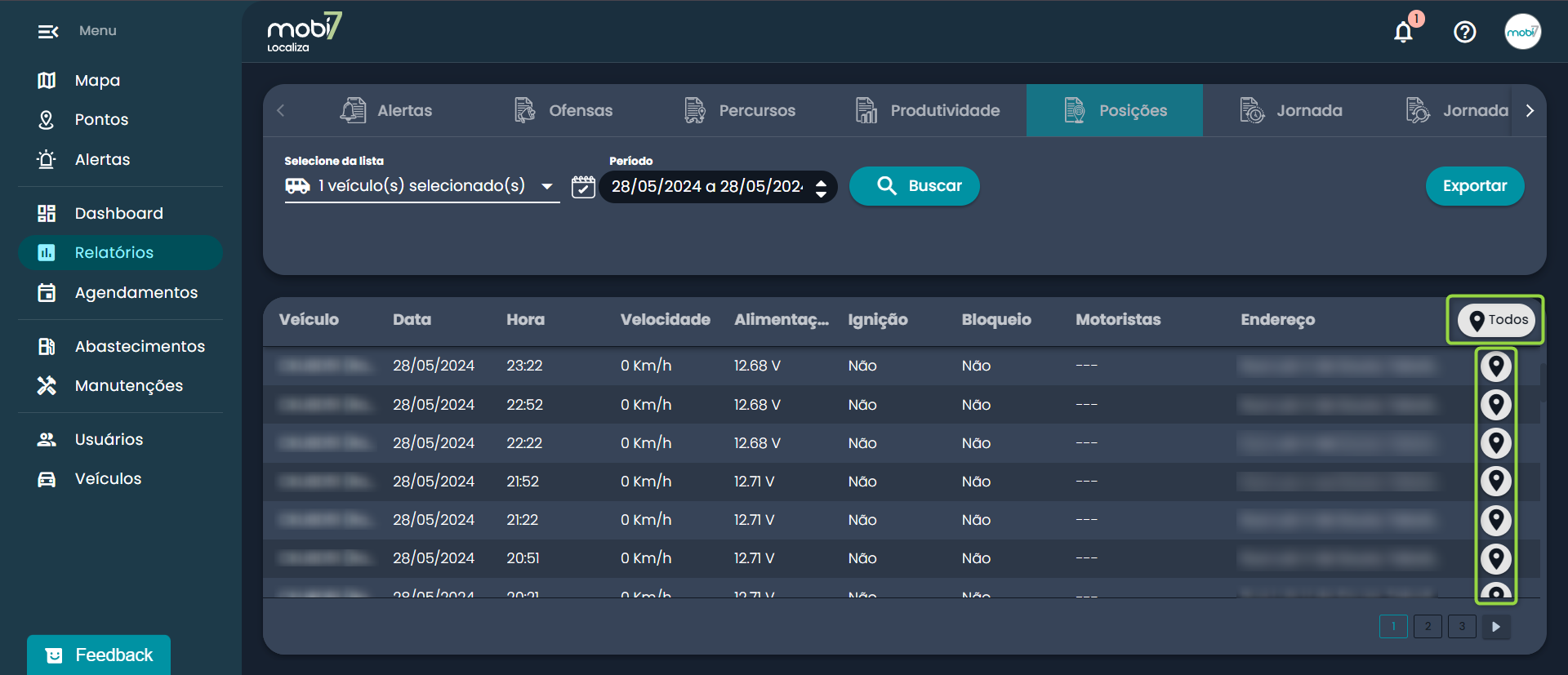Go to next page arrow
Screen dimensions: 1568x675
click(x=1495, y=626)
